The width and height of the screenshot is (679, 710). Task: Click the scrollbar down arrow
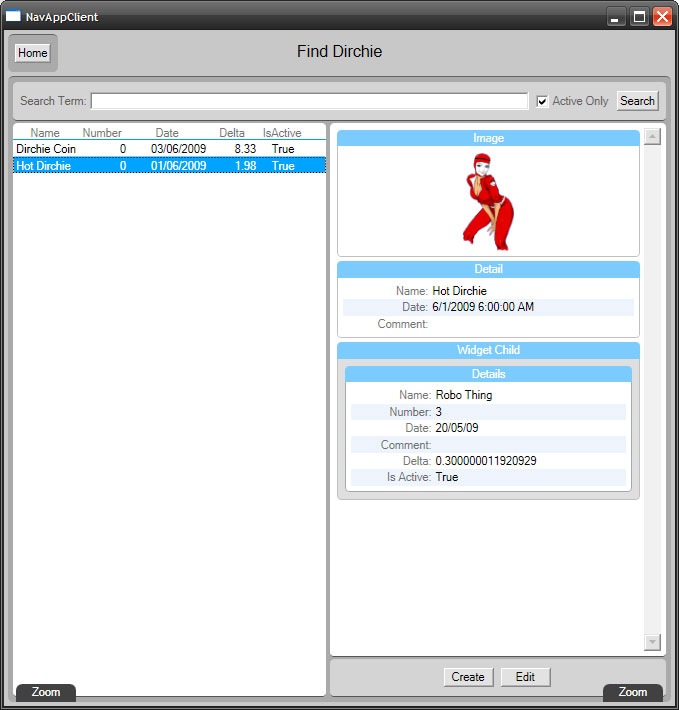tap(652, 642)
